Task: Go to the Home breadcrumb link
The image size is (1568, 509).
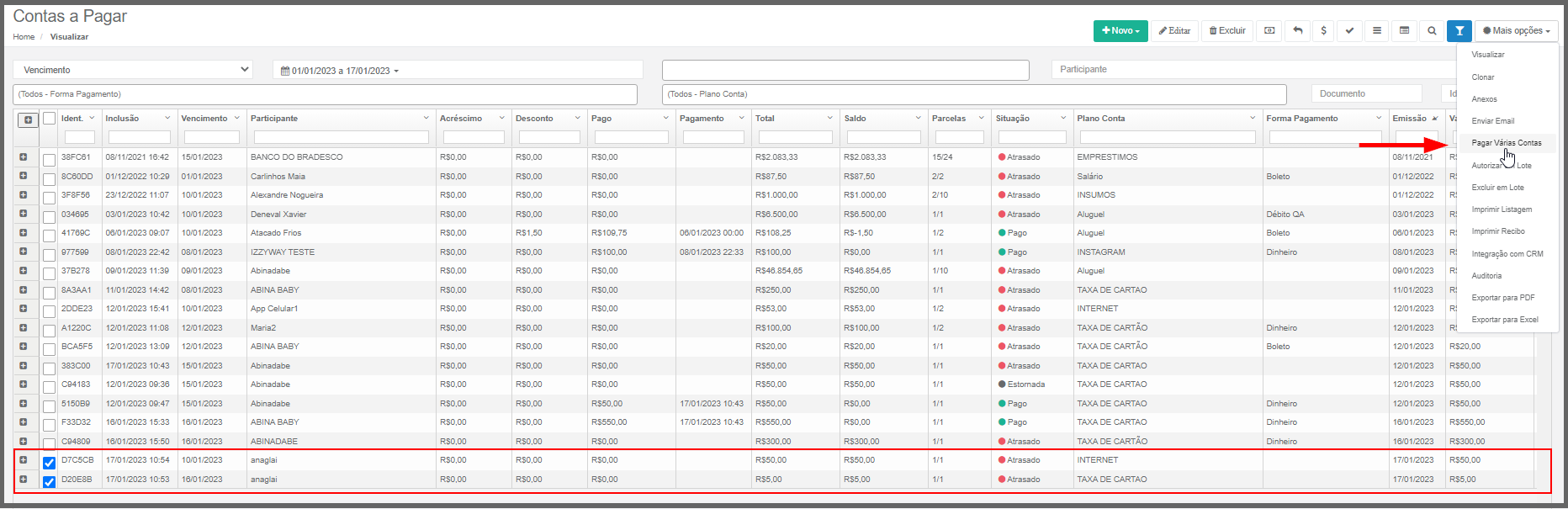Action: (24, 37)
